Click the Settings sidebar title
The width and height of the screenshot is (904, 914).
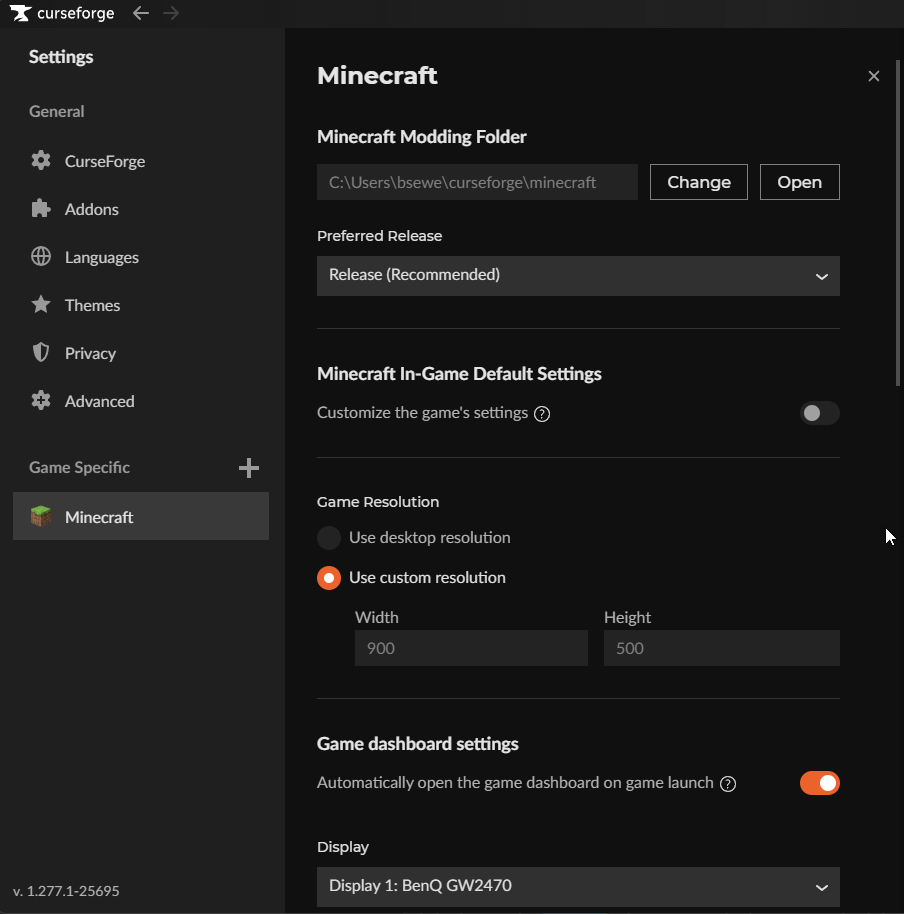[61, 57]
